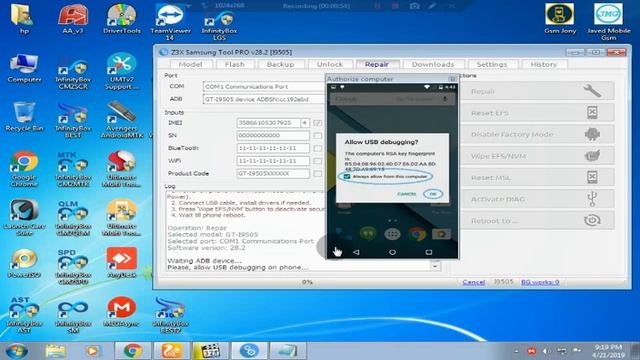Open InfinityBox BEST shortcut
This screenshot has width=640, height=360.
coord(73,120)
